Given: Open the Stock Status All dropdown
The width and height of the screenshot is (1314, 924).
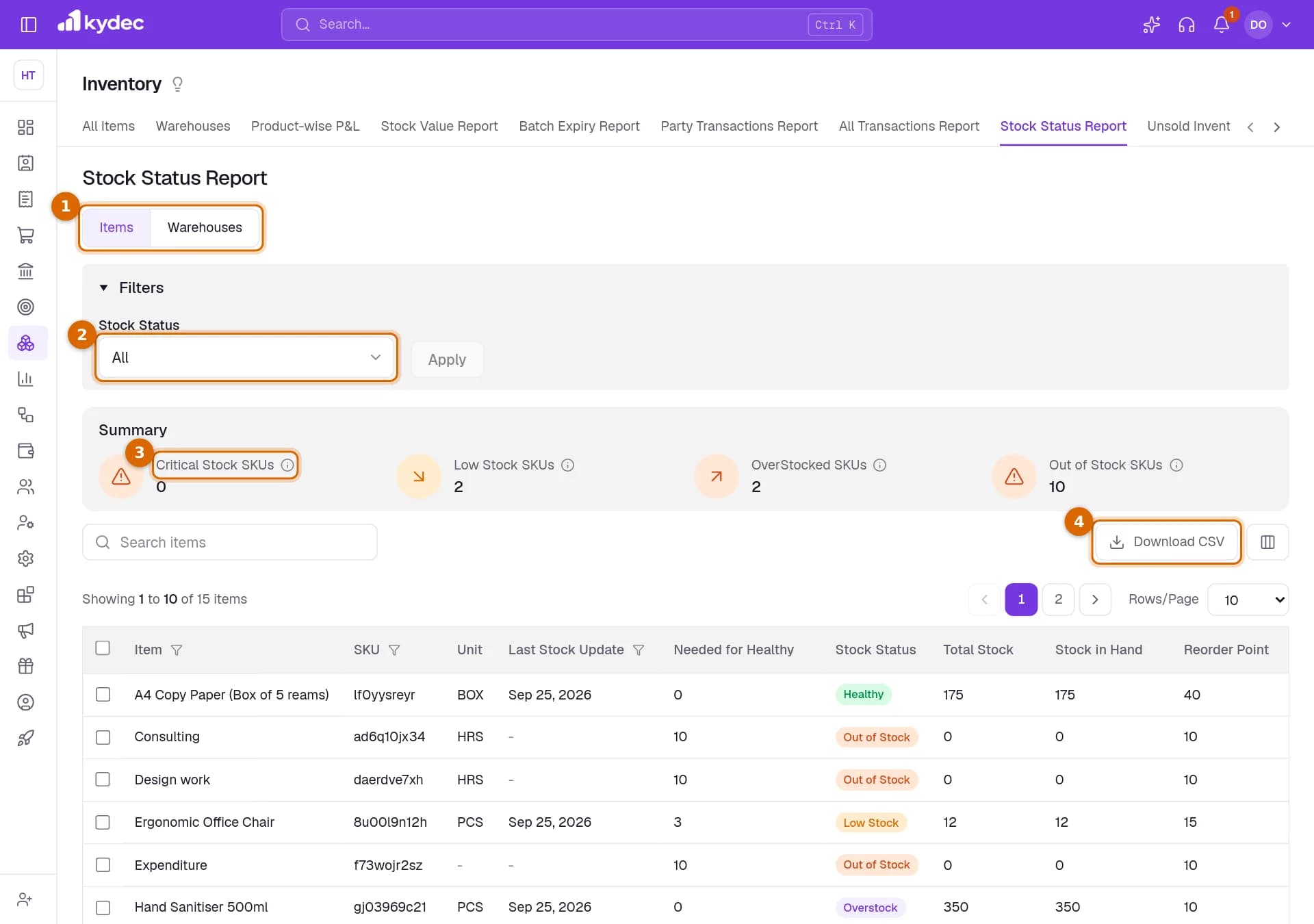Looking at the screenshot, I should [246, 357].
